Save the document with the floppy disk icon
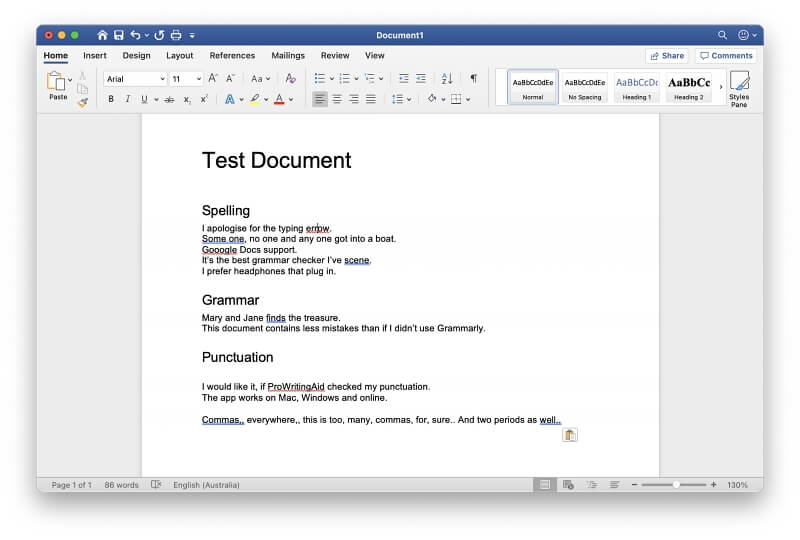This screenshot has width=800, height=540. [118, 35]
